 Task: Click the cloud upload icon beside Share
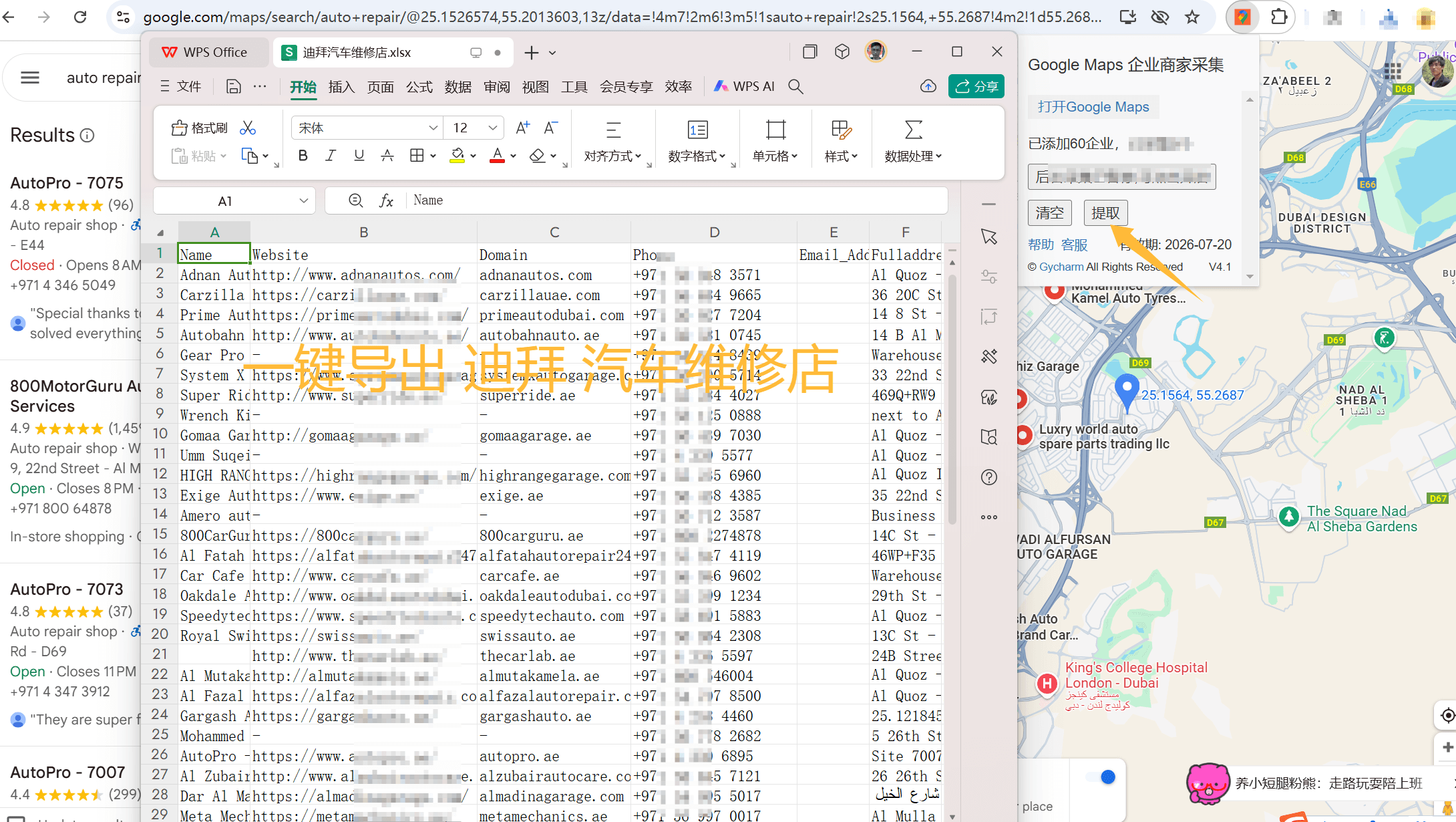point(928,86)
